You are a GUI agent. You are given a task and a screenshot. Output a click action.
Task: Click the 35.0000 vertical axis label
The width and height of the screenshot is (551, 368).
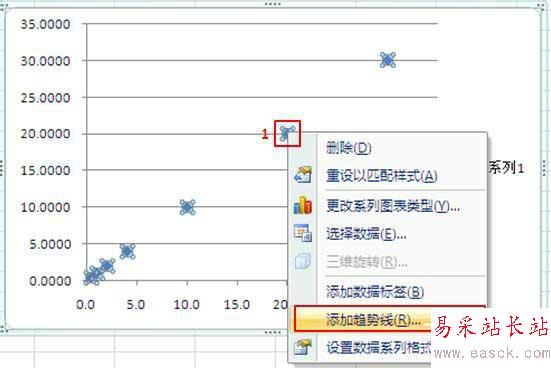click(45, 25)
